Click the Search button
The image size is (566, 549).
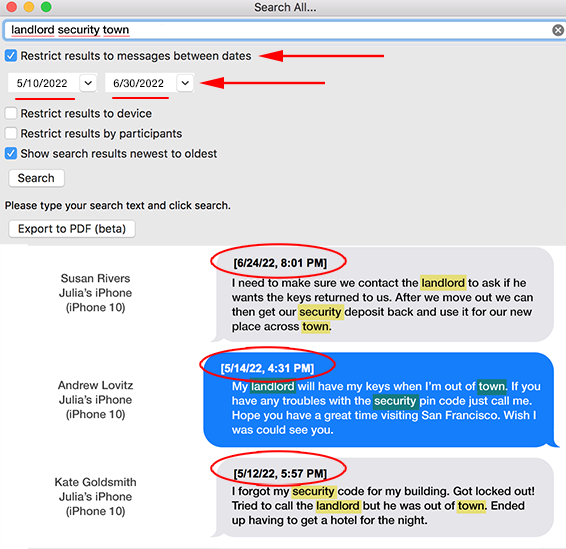pos(36,178)
